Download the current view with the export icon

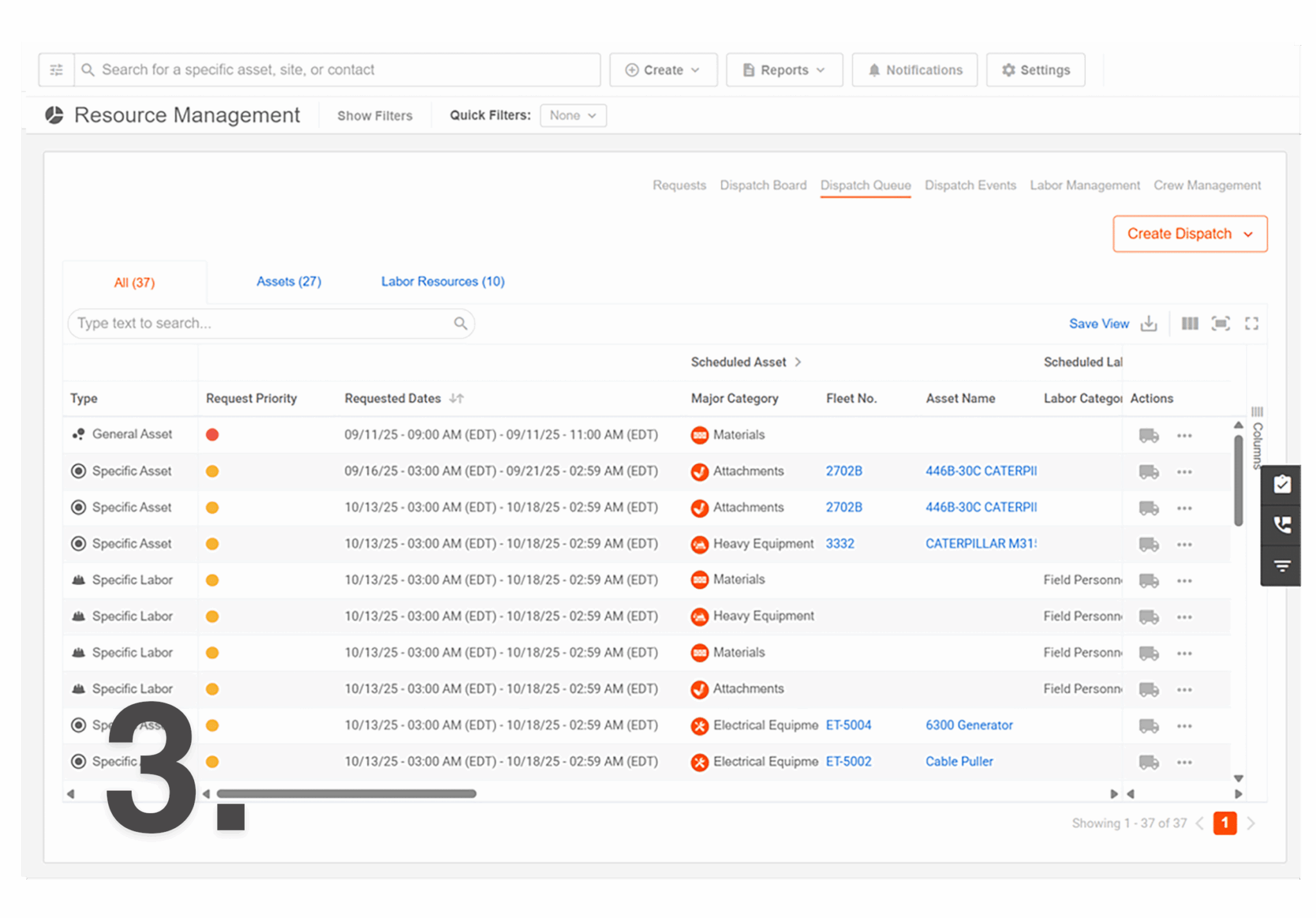pyautogui.click(x=1149, y=323)
